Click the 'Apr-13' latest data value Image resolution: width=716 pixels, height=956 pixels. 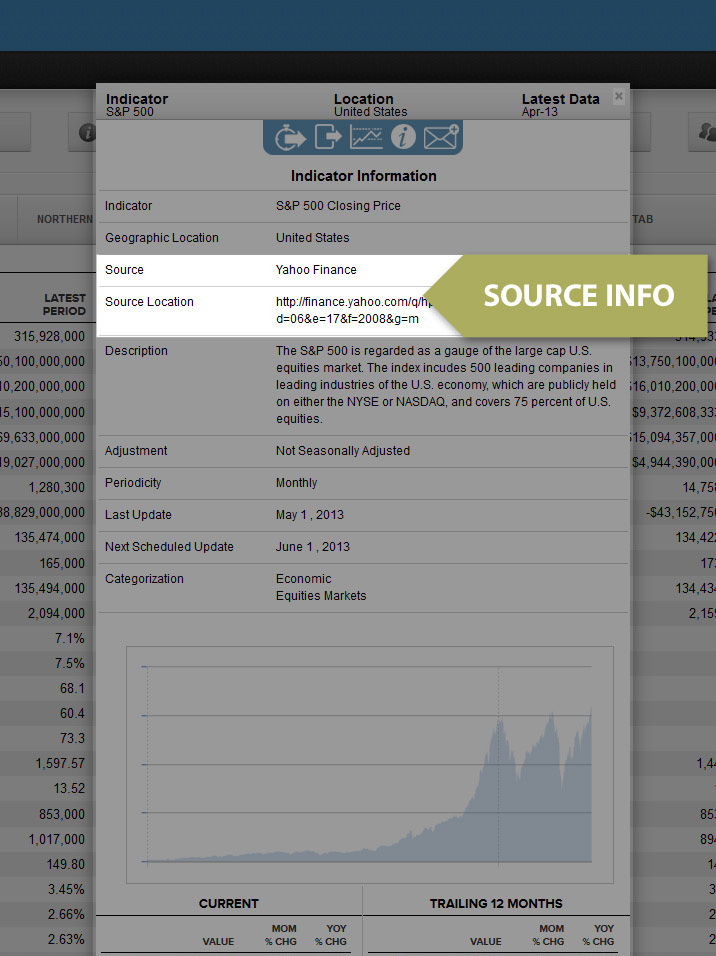pyautogui.click(x=540, y=112)
